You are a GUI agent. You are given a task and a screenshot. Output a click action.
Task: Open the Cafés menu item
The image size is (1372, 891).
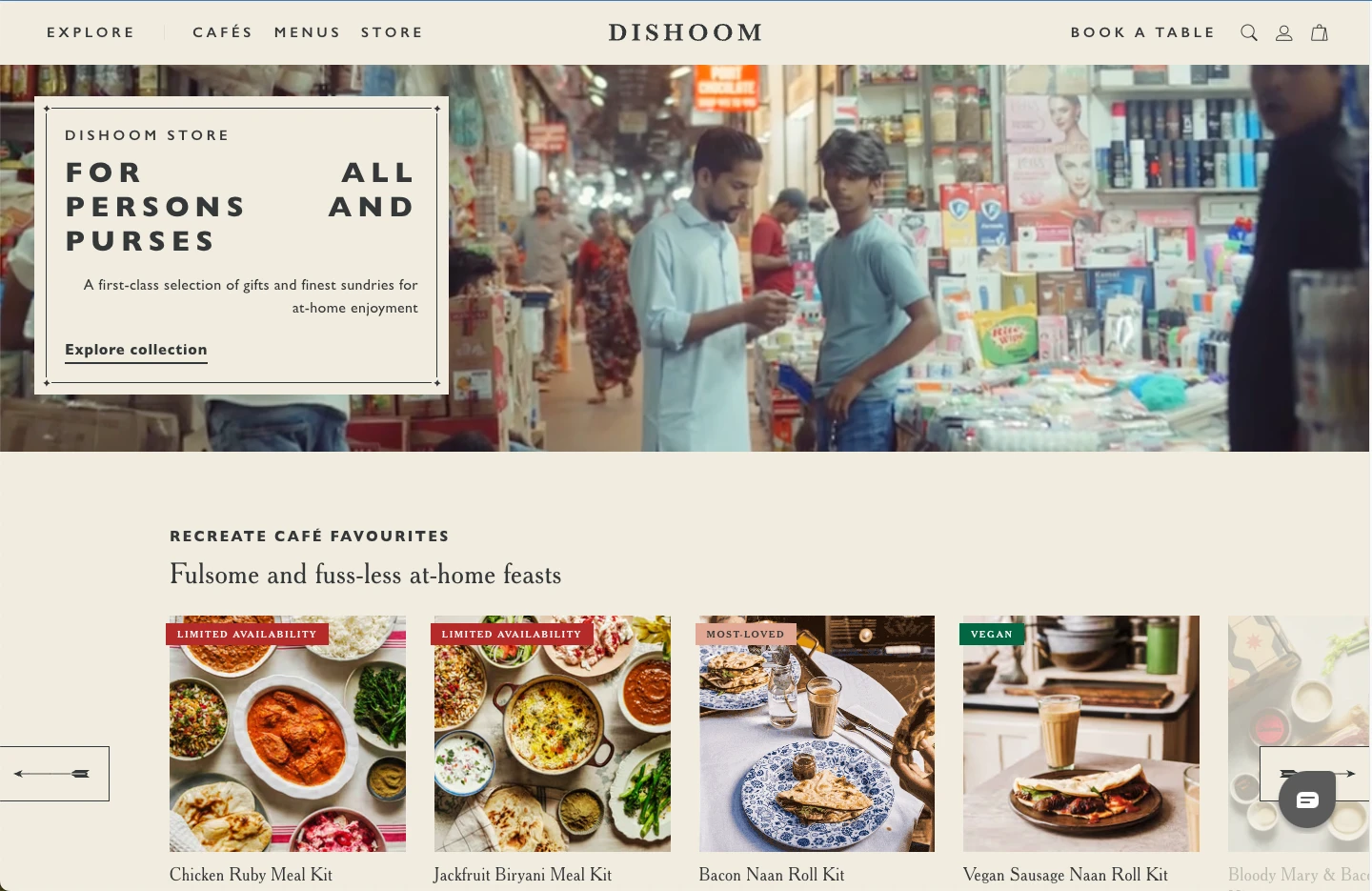(x=223, y=32)
